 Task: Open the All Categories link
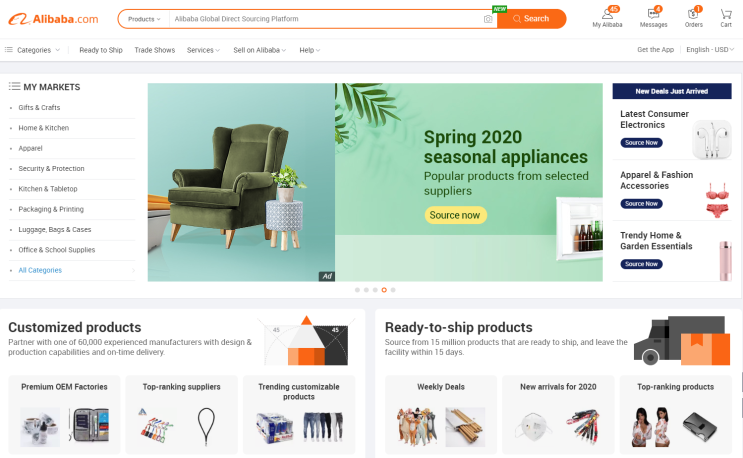click(40, 270)
